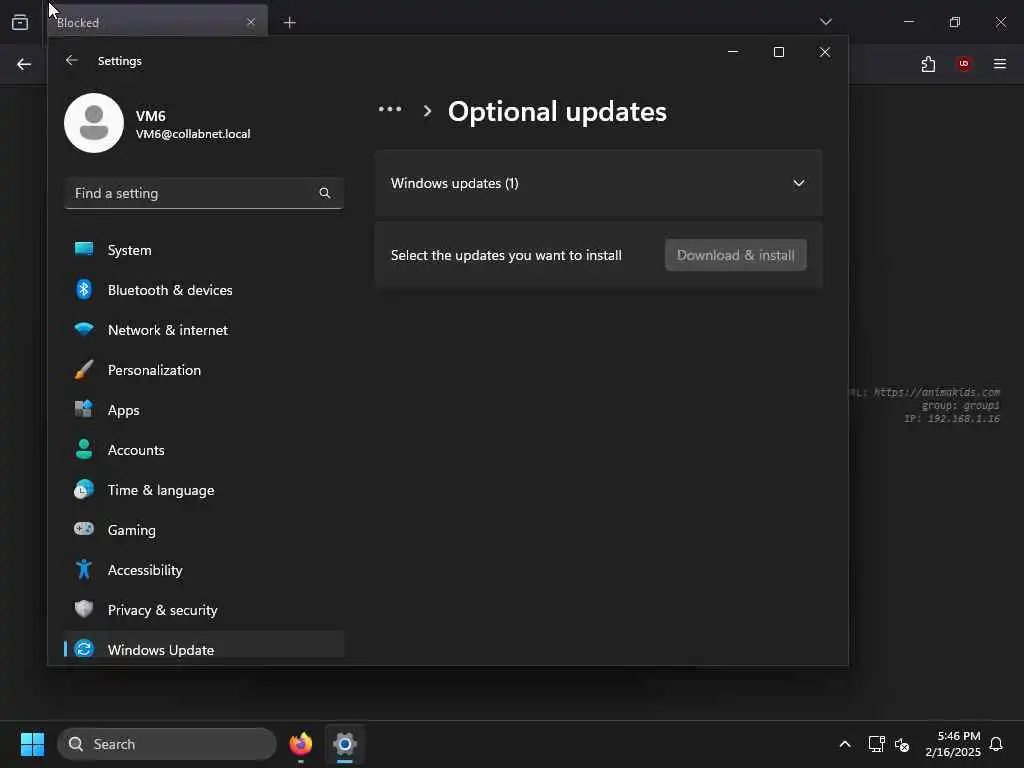Click the Gaming controller icon
The height and width of the screenshot is (768, 1024).
(84, 529)
